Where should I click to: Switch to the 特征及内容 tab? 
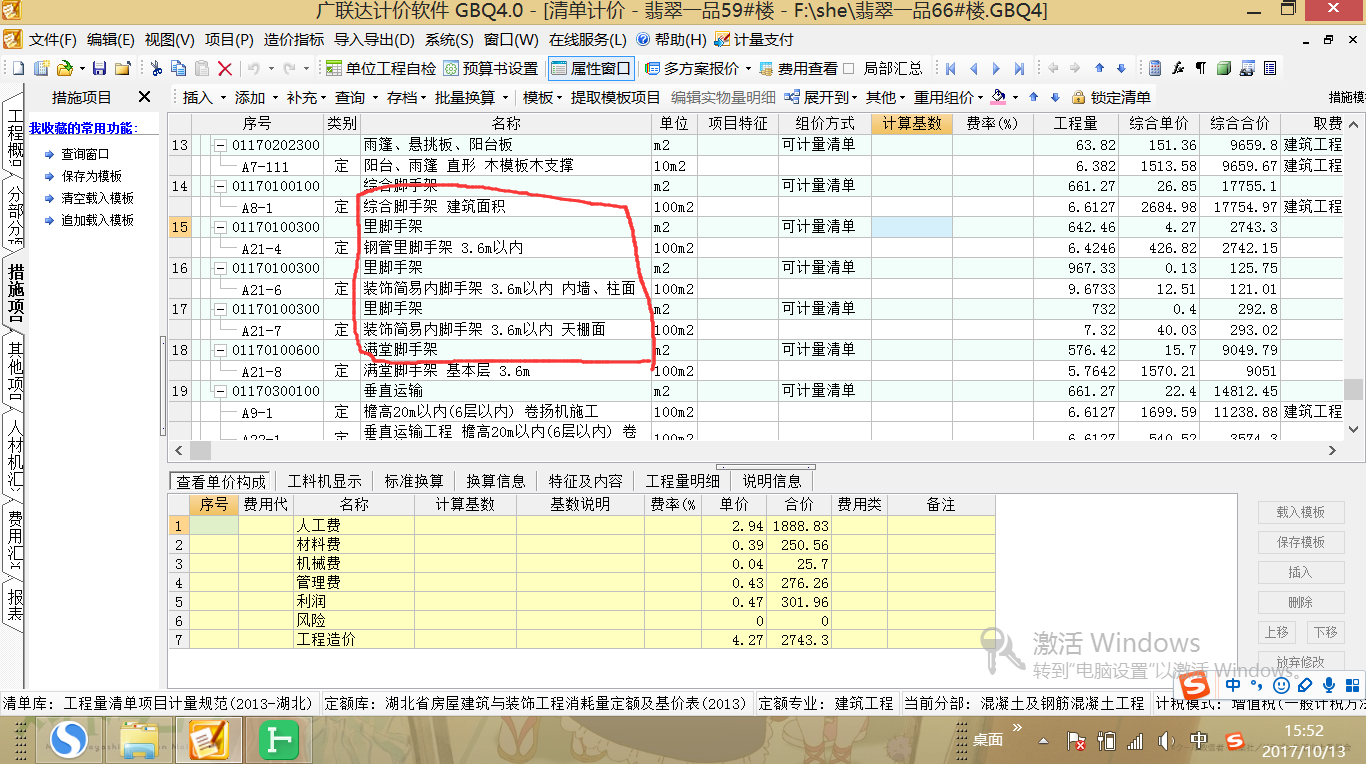(x=585, y=481)
